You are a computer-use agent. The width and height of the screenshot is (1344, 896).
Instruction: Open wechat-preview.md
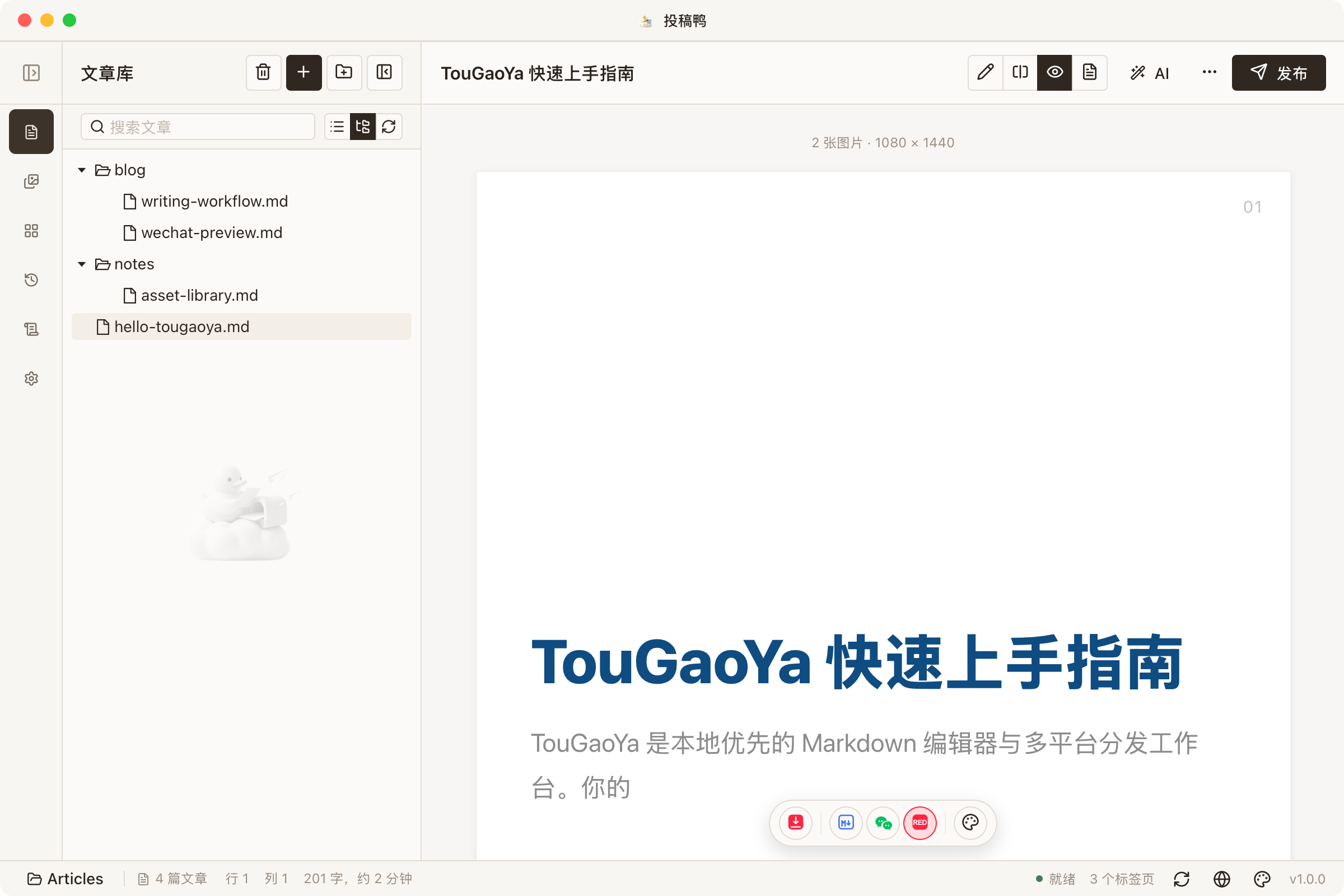[203, 232]
